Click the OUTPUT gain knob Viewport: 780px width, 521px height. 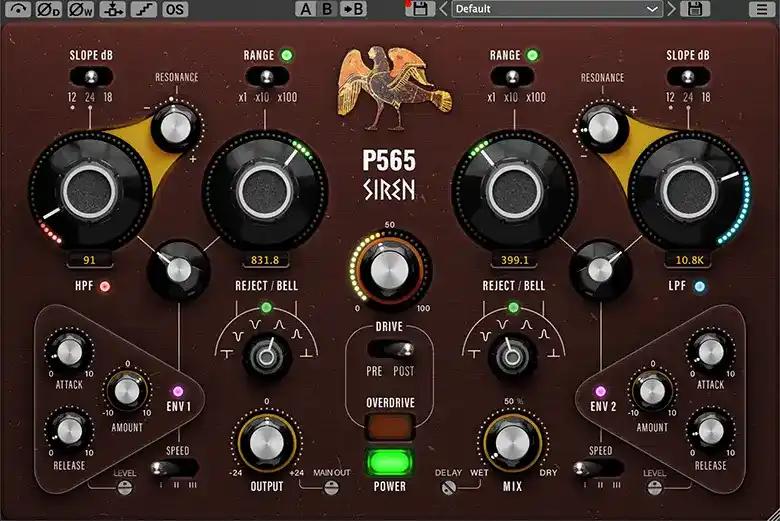pos(267,443)
